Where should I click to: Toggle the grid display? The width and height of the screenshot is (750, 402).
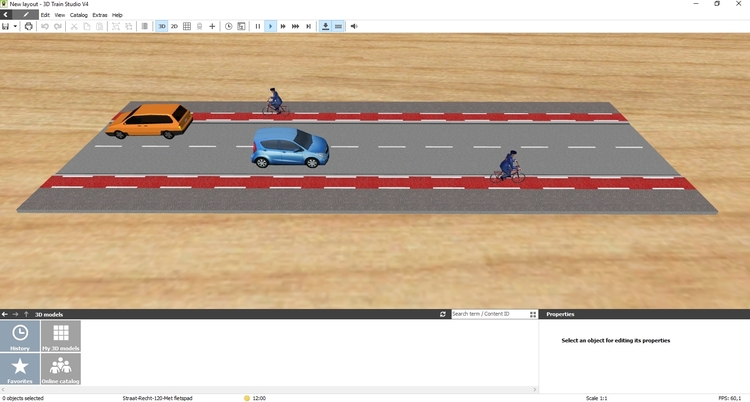[x=186, y=26]
